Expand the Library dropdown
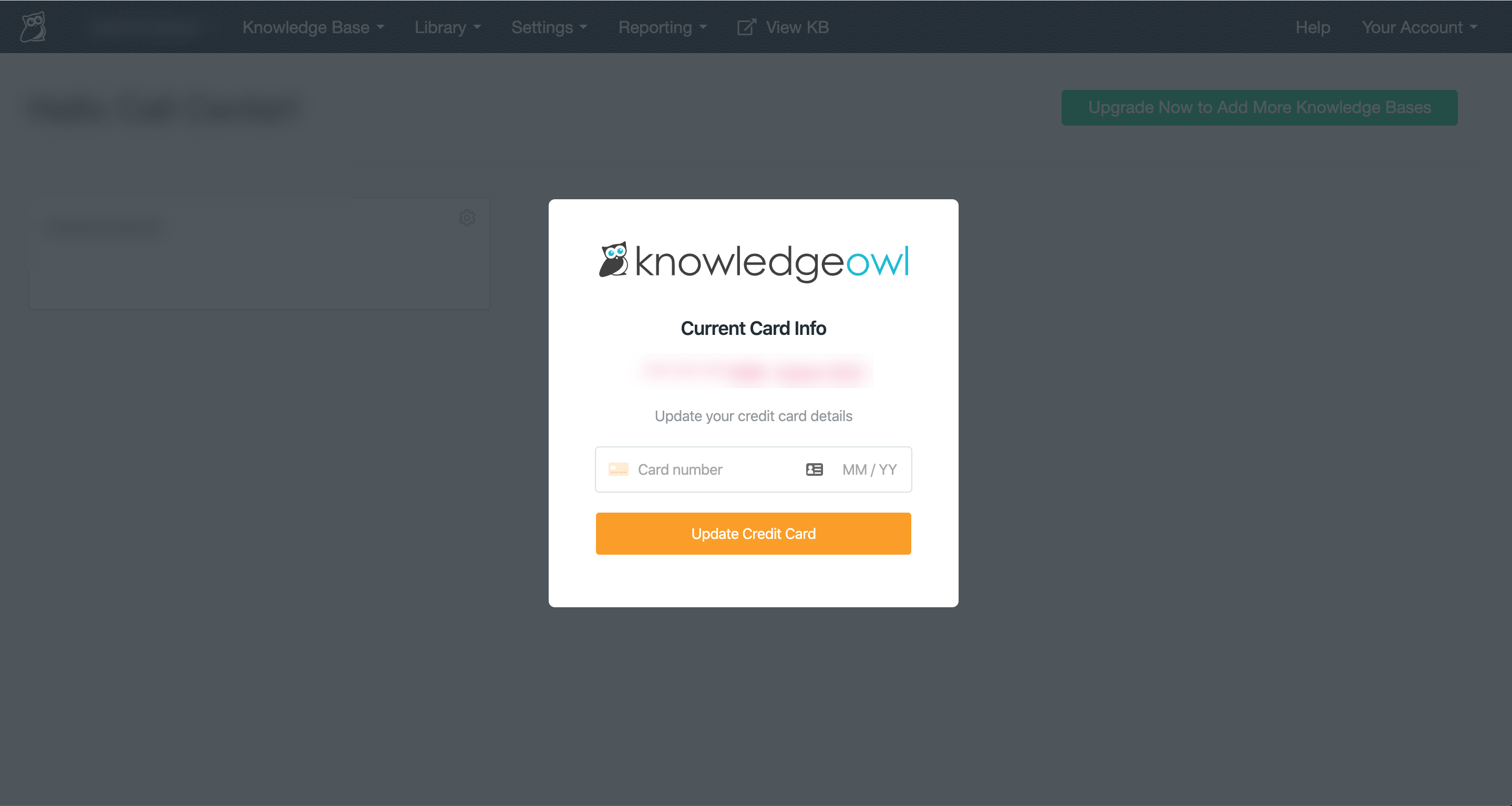 click(447, 27)
